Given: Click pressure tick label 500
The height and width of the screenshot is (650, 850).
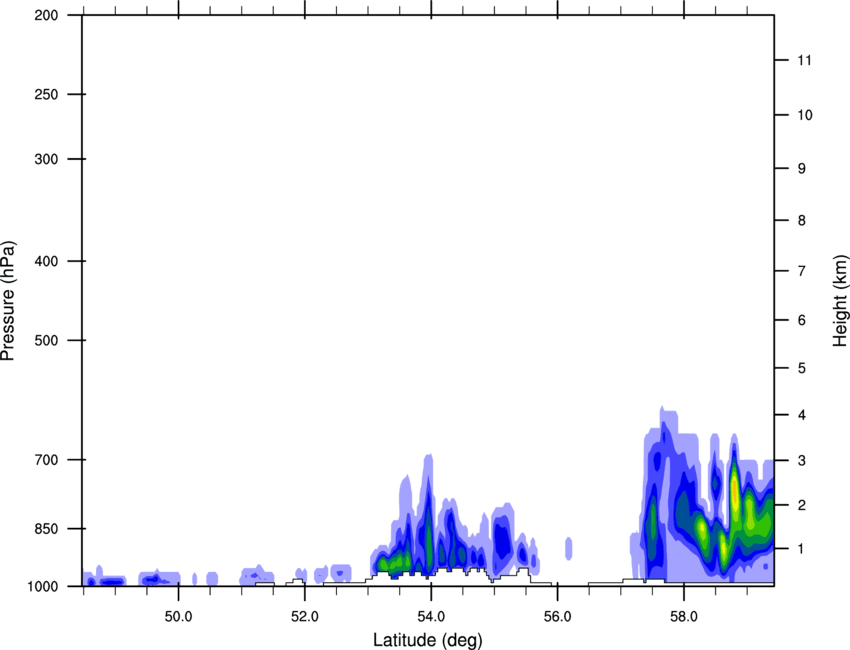Looking at the screenshot, I should point(46,340).
